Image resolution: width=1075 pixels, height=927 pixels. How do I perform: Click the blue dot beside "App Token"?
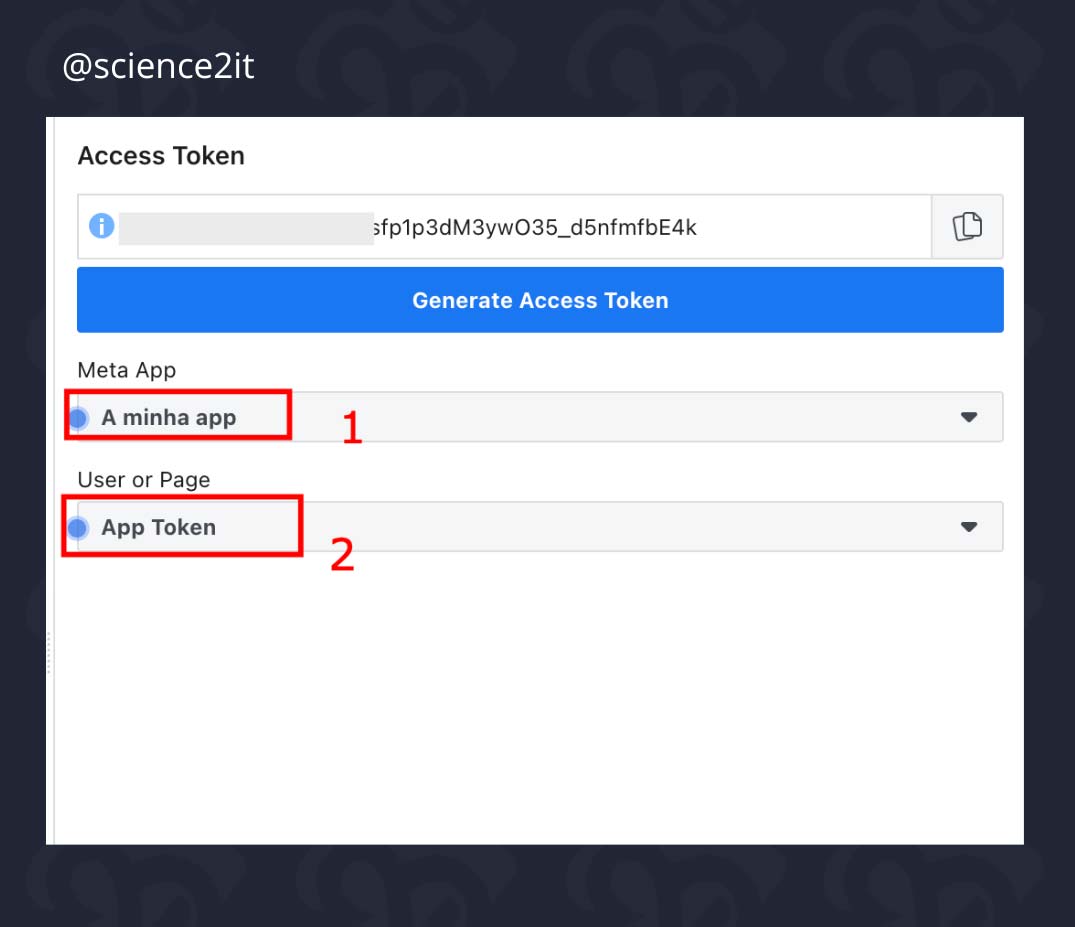(79, 527)
